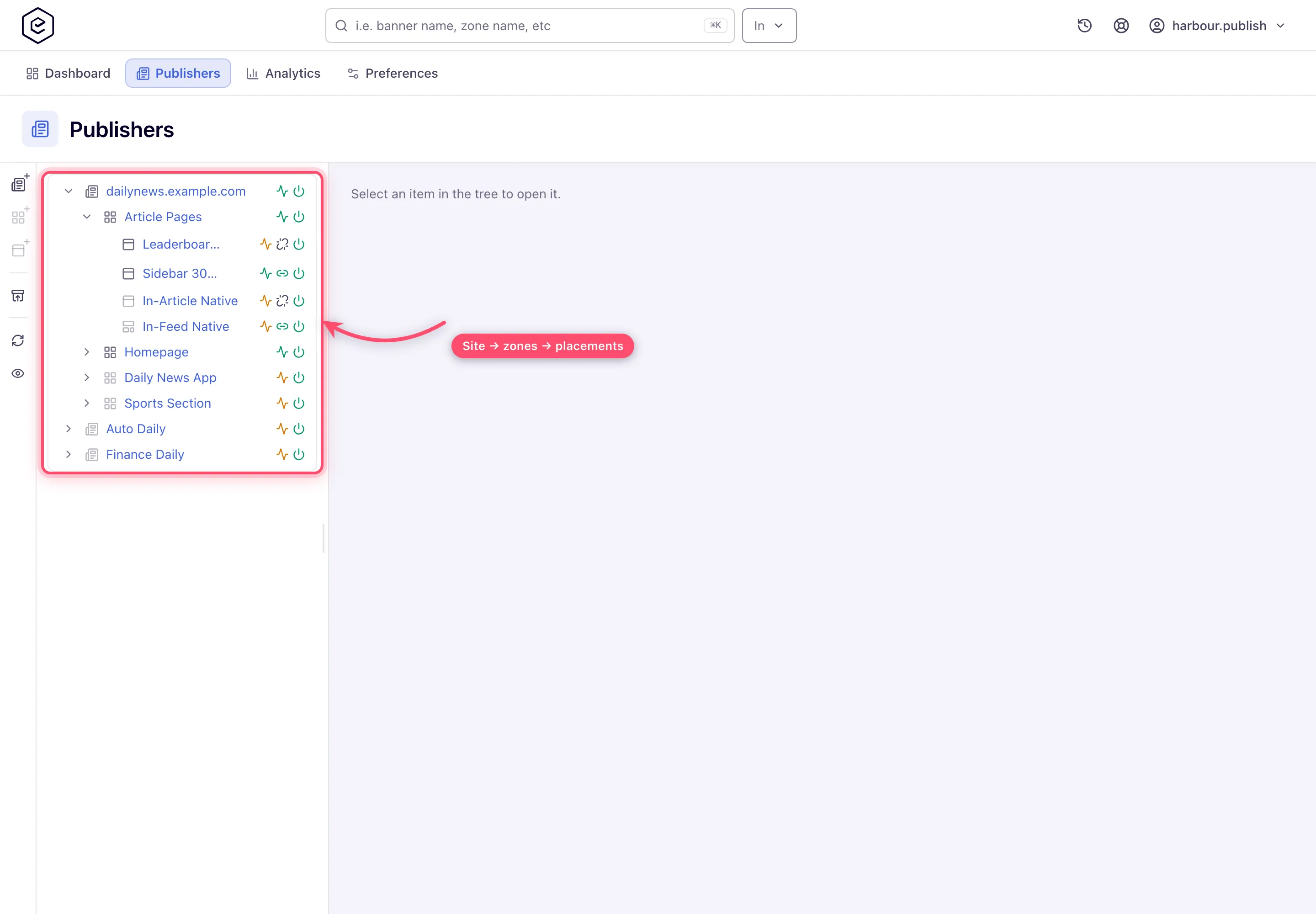
Task: Toggle power for Auto Daily site
Action: click(x=299, y=429)
